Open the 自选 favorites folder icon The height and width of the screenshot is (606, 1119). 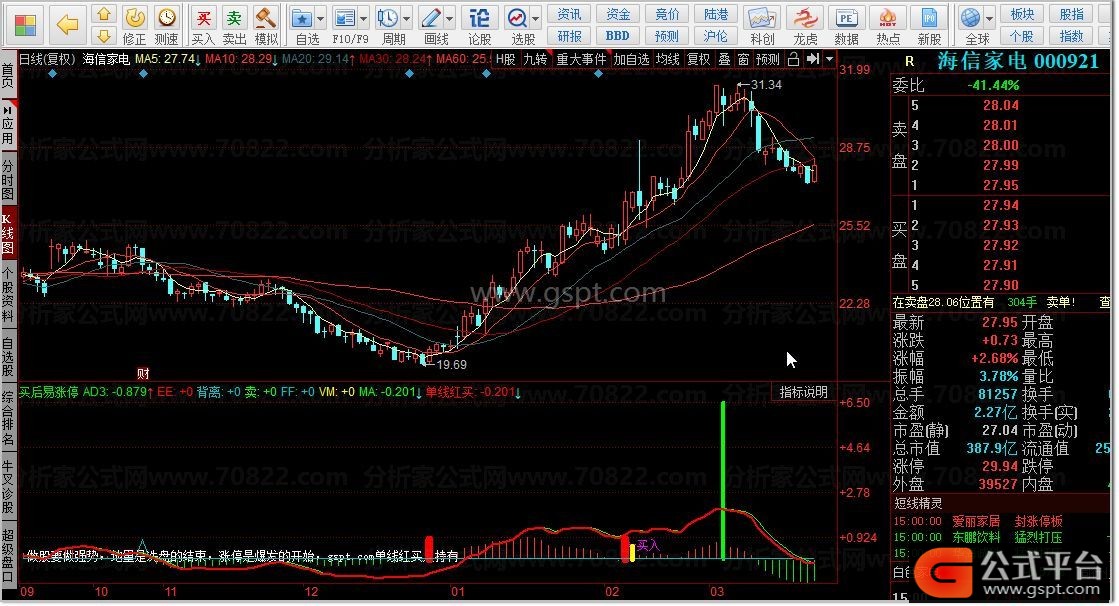click(x=302, y=17)
